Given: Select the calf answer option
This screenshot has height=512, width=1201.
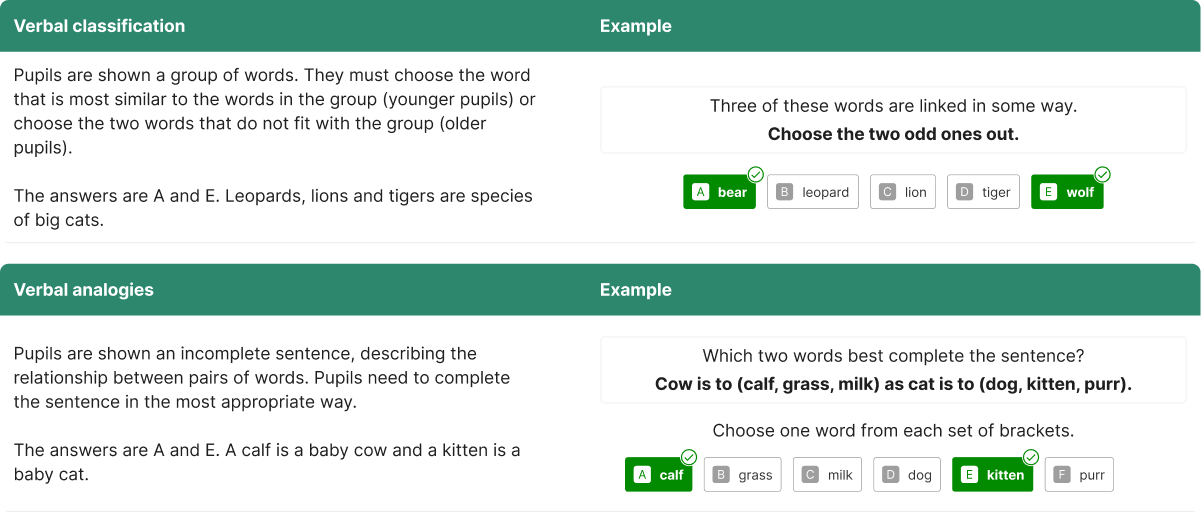Looking at the screenshot, I should pos(659,475).
